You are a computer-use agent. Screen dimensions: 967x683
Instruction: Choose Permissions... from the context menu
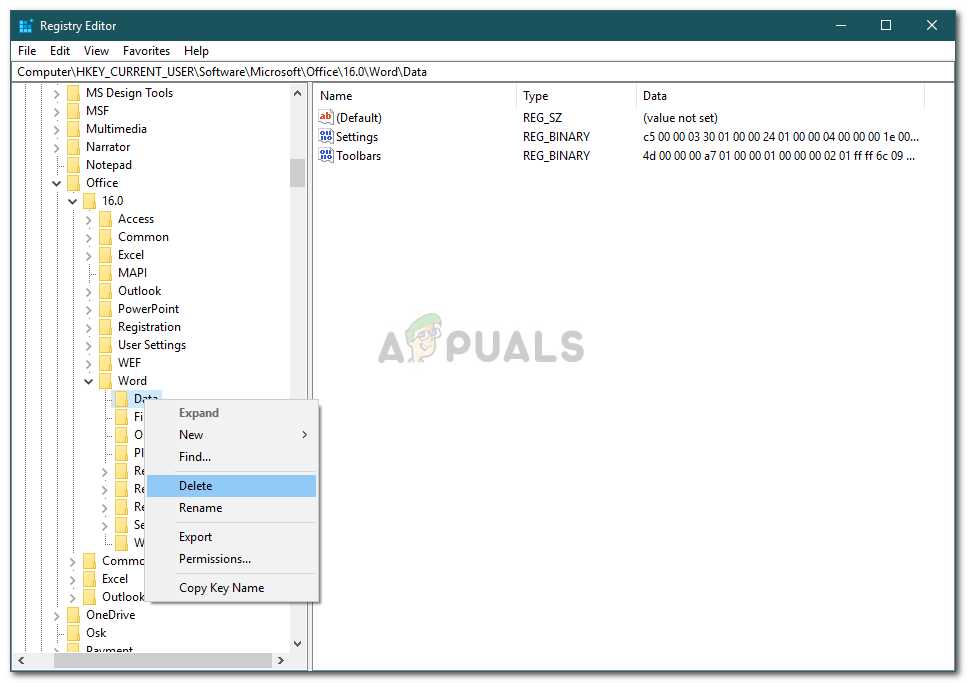pos(231,559)
